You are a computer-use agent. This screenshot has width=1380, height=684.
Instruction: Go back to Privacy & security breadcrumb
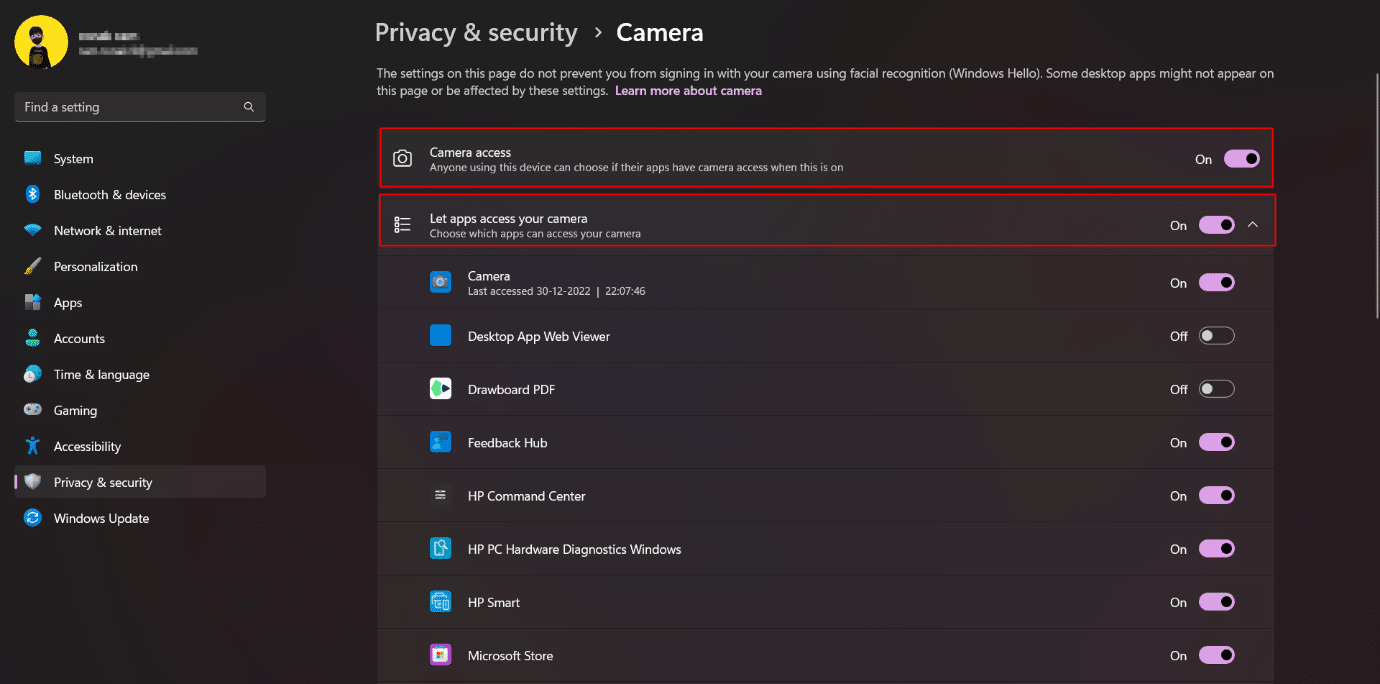pos(476,33)
